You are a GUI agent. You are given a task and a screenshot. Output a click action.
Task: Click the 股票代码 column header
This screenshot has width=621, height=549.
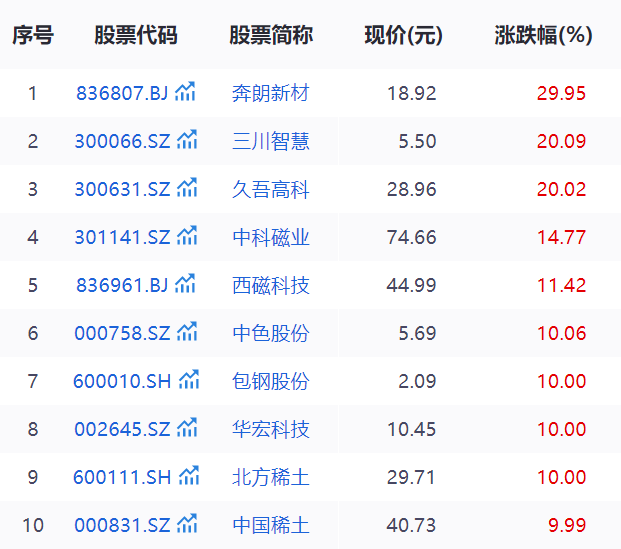coord(135,35)
